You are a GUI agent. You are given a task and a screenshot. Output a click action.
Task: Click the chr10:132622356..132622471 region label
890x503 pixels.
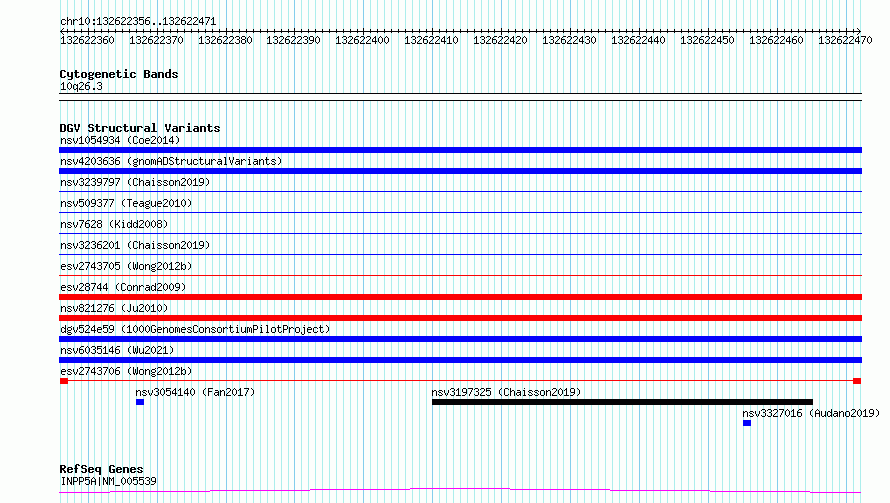pos(138,22)
